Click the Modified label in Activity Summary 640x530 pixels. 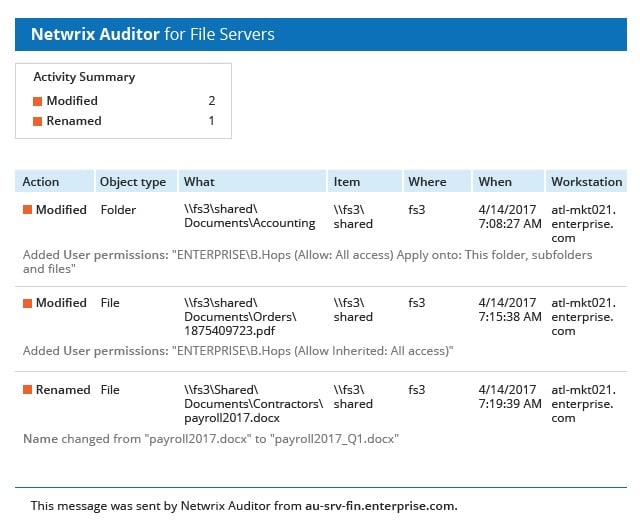click(x=72, y=101)
